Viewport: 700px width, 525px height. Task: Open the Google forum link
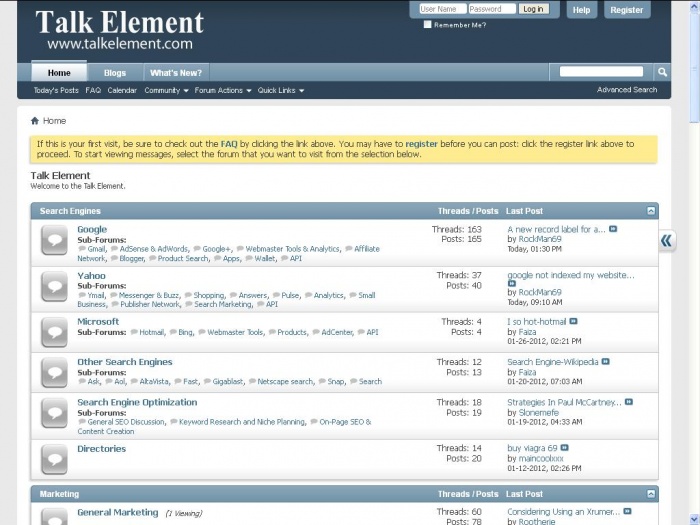(x=92, y=229)
